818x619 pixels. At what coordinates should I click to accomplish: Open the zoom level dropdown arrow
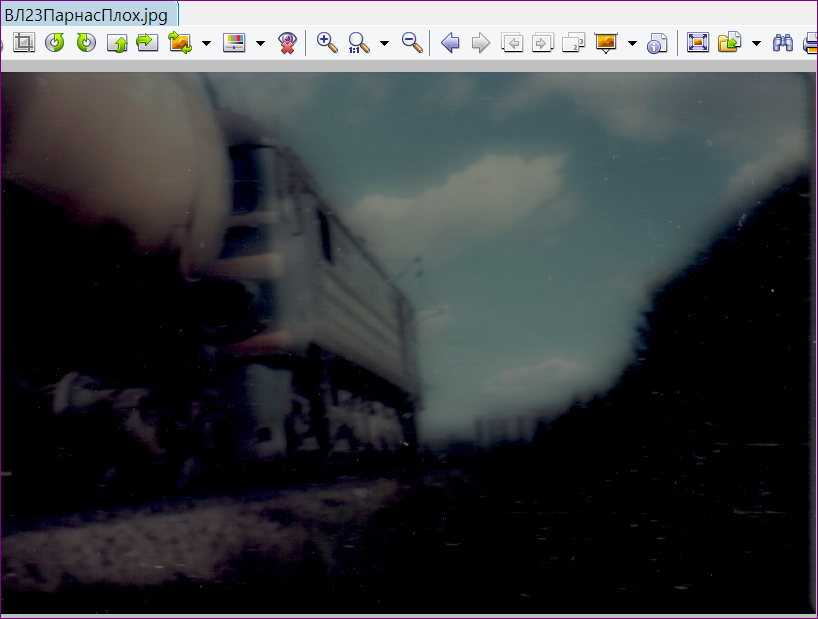[x=384, y=43]
